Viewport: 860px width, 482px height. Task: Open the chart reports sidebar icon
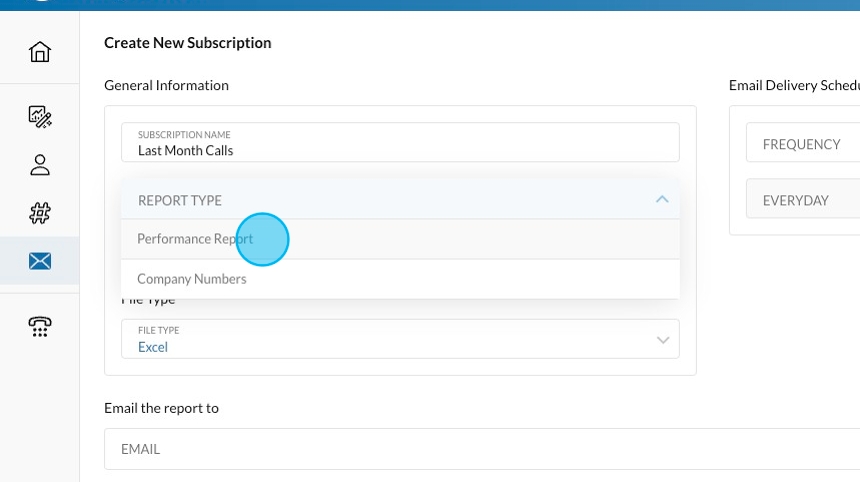[40, 117]
